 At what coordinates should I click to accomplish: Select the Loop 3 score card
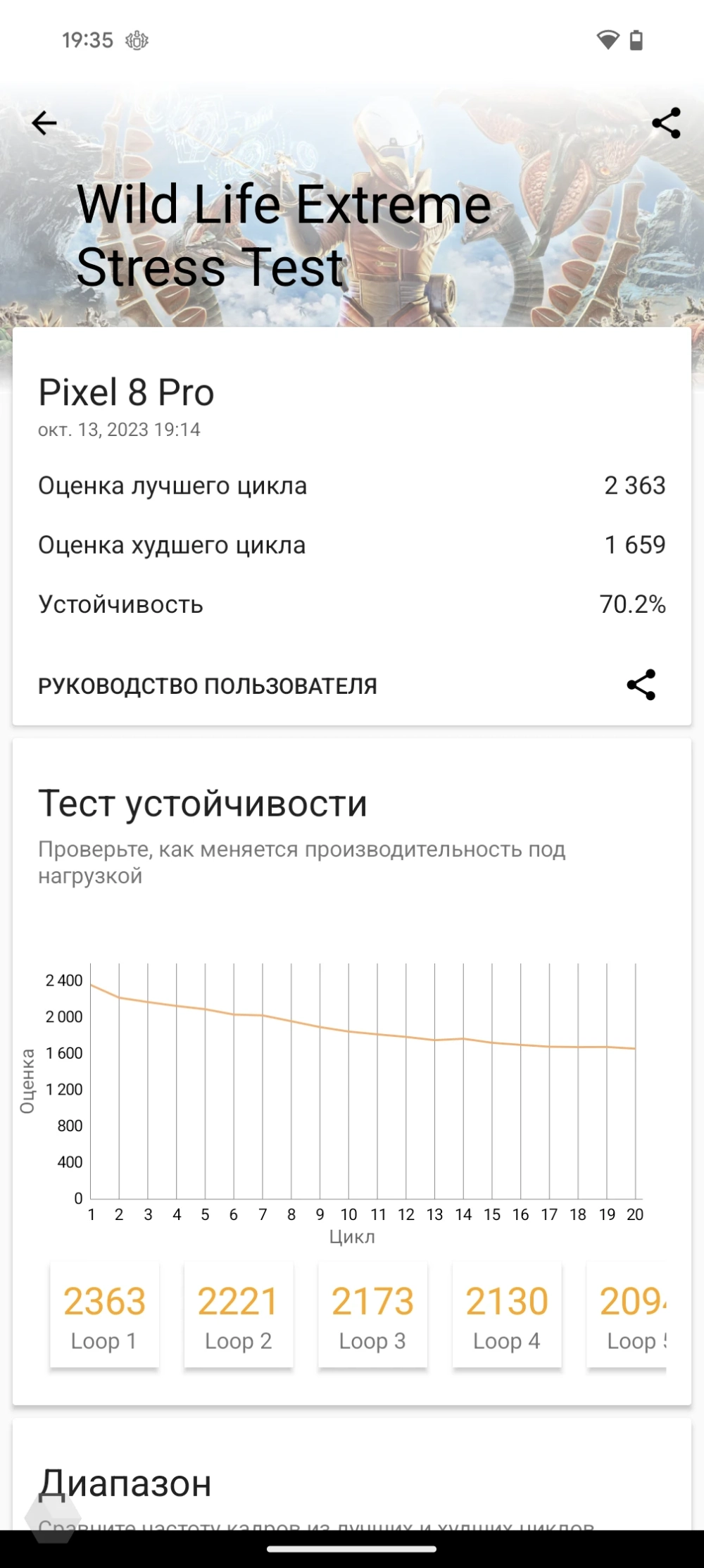[x=372, y=1316]
